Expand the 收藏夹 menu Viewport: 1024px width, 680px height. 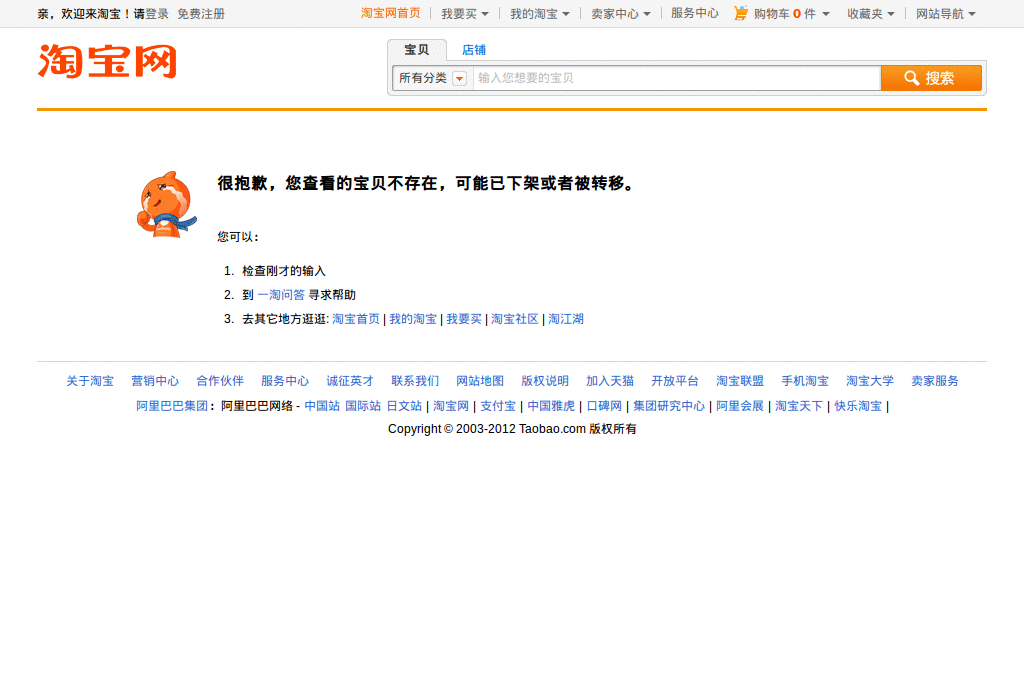pos(871,14)
